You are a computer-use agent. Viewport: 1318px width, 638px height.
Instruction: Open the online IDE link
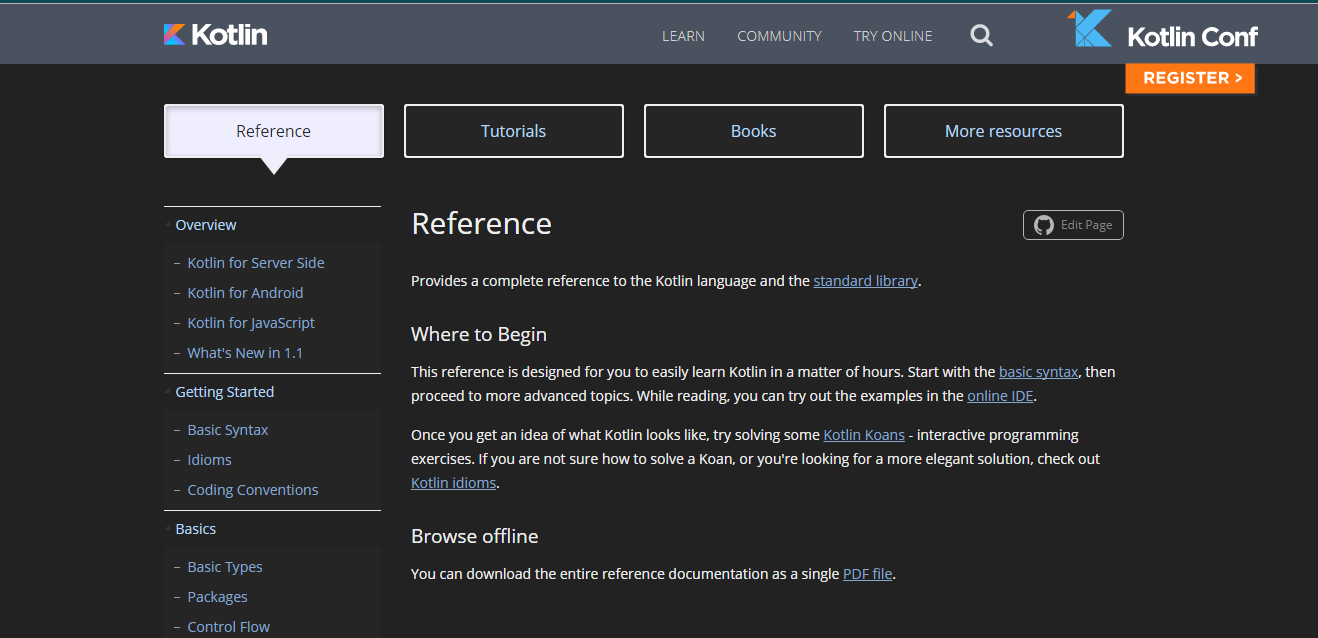pos(1001,396)
